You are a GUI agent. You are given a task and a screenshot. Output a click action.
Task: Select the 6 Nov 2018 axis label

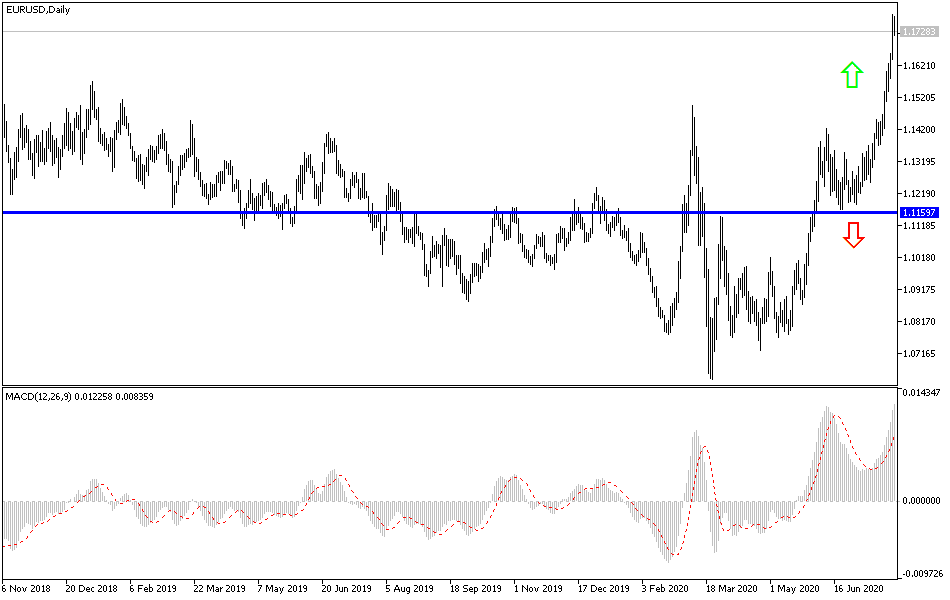(x=27, y=589)
